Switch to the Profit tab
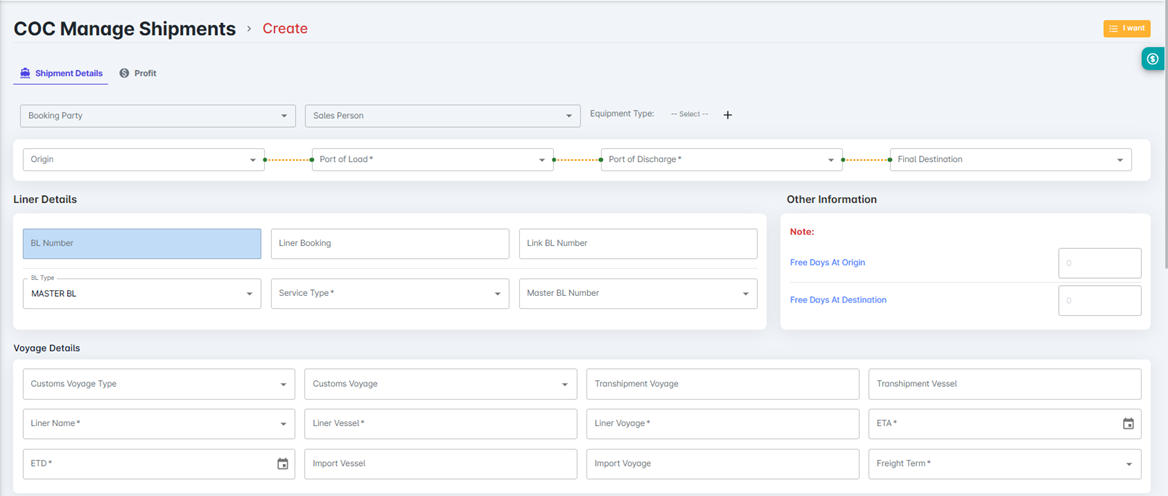1168x496 pixels. (x=138, y=73)
